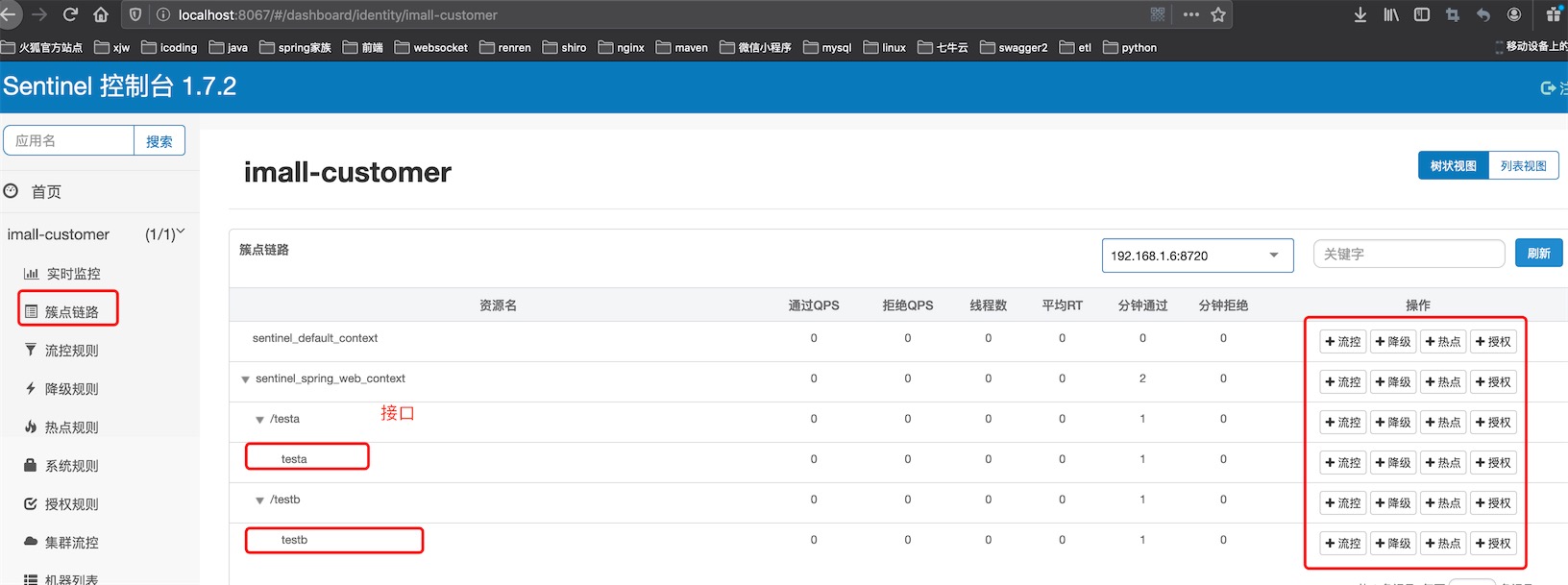Reload the page with the browser refresh icon
This screenshot has height=585, width=1568.
tap(70, 14)
